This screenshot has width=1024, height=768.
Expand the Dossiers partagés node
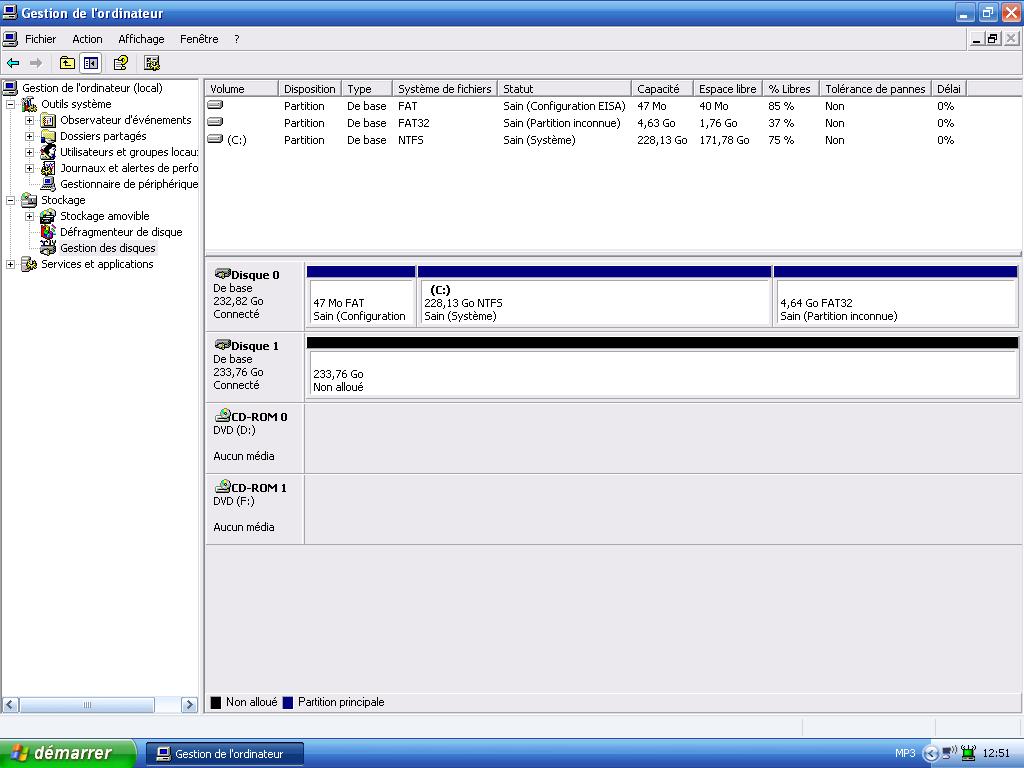coord(29,136)
